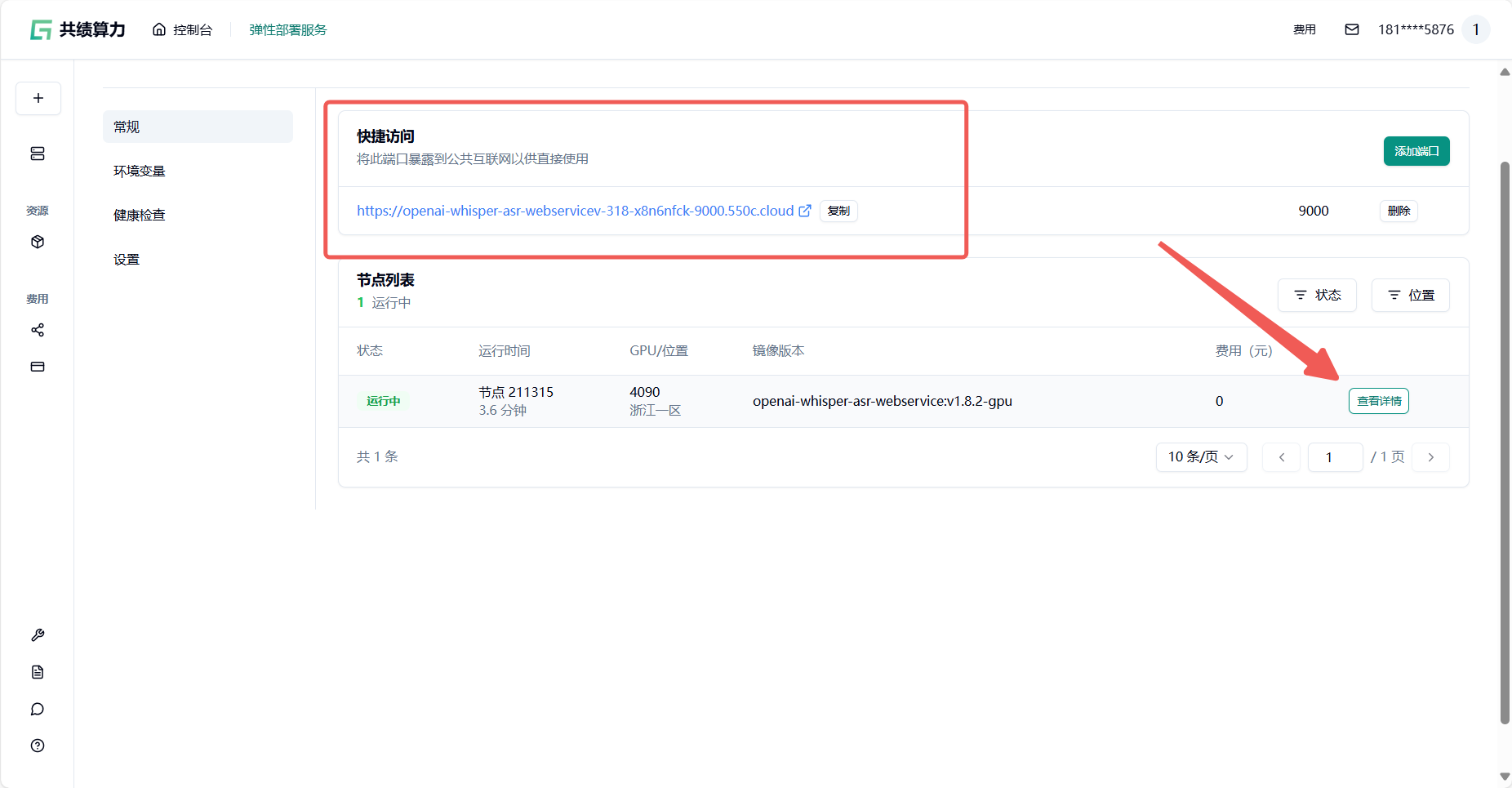Viewport: 1512px width, 788px height.
Task: Open the server stack icon in sidebar
Action: click(x=38, y=154)
